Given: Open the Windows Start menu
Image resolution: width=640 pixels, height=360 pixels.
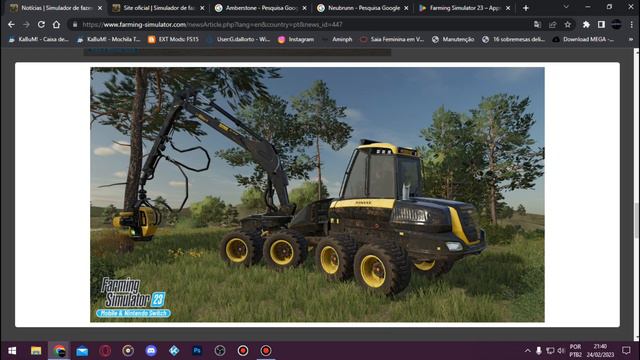Looking at the screenshot, I should point(12,351).
